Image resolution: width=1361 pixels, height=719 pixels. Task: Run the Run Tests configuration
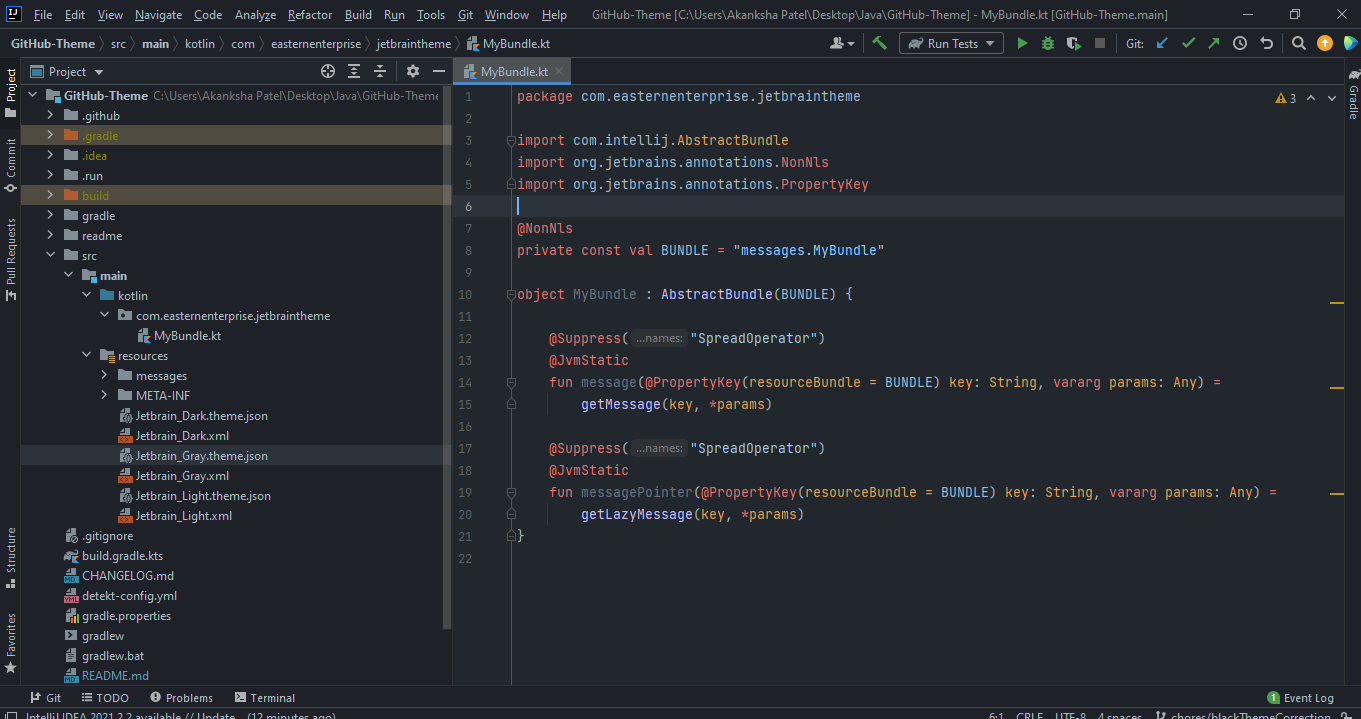[x=1022, y=43]
